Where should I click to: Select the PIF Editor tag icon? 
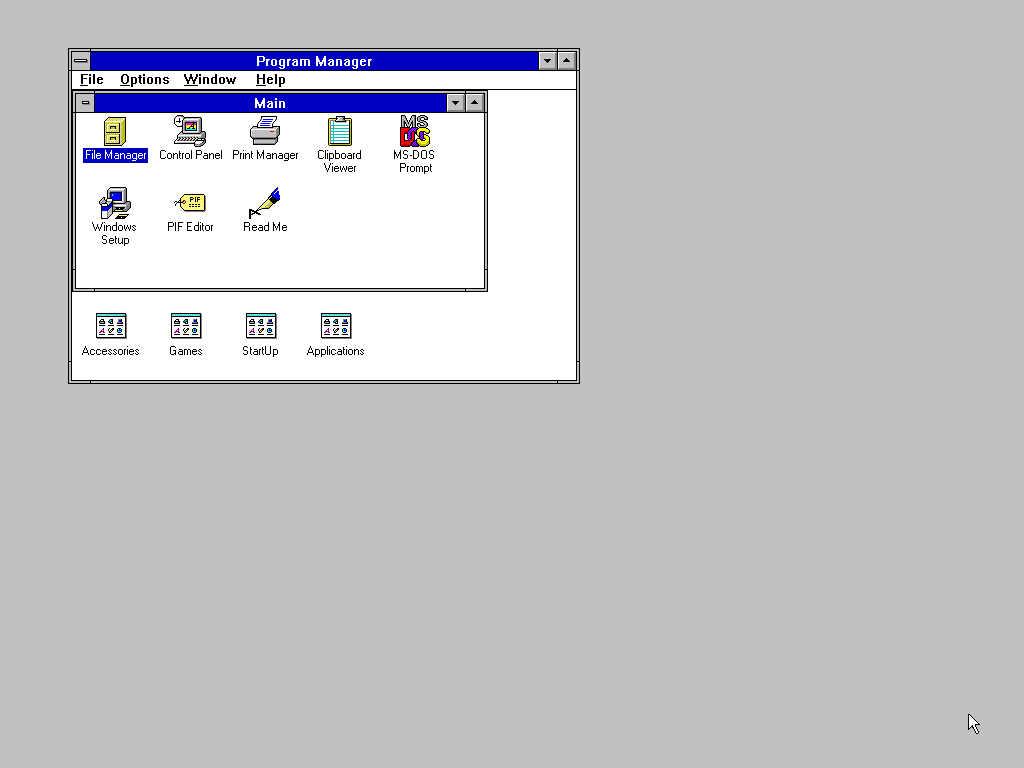point(190,202)
